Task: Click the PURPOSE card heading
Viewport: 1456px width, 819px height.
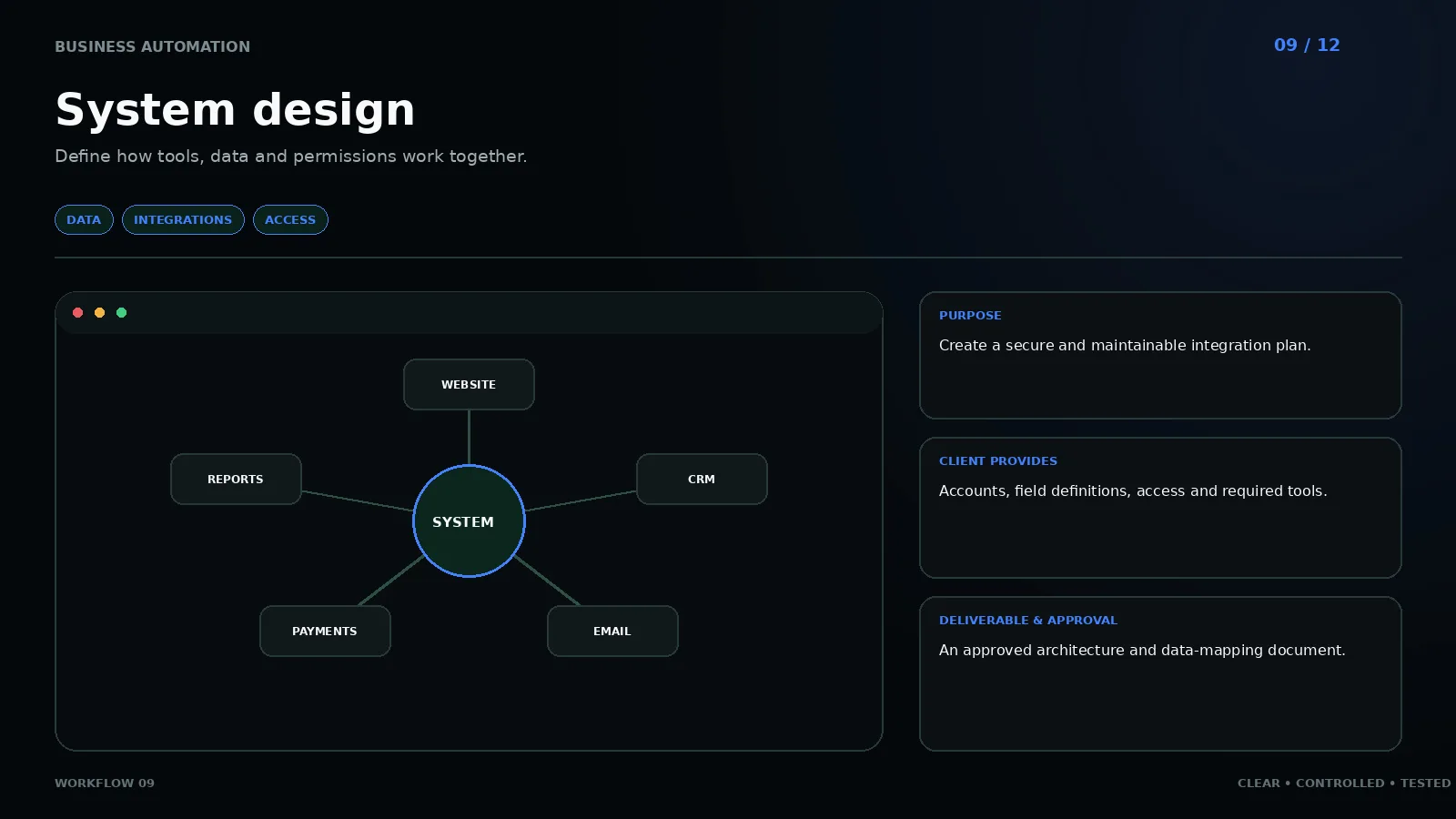Action: click(x=970, y=315)
